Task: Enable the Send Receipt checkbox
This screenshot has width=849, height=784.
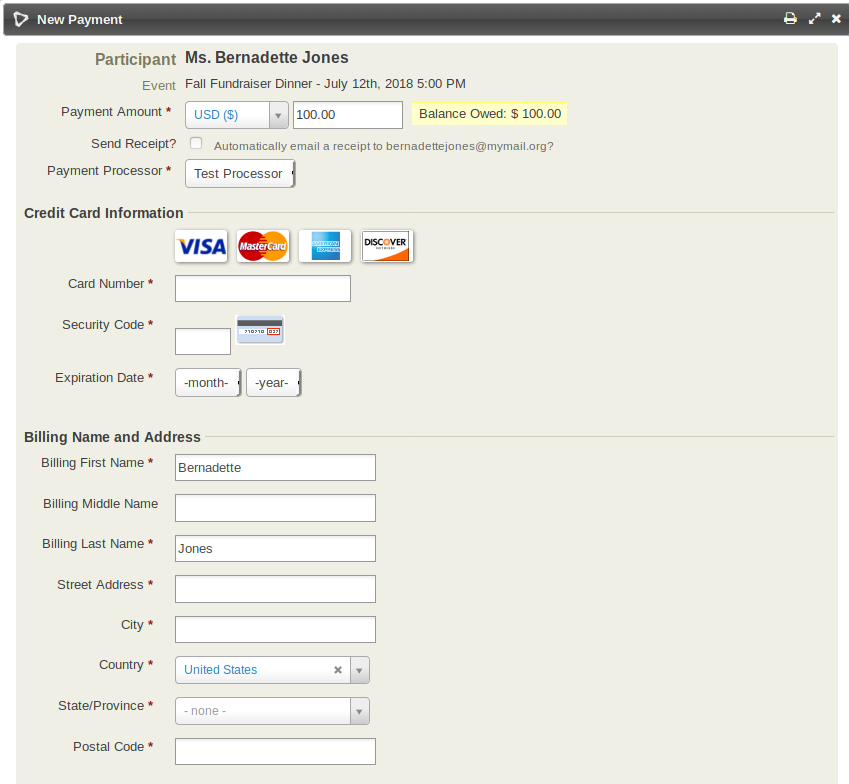Action: [x=196, y=143]
